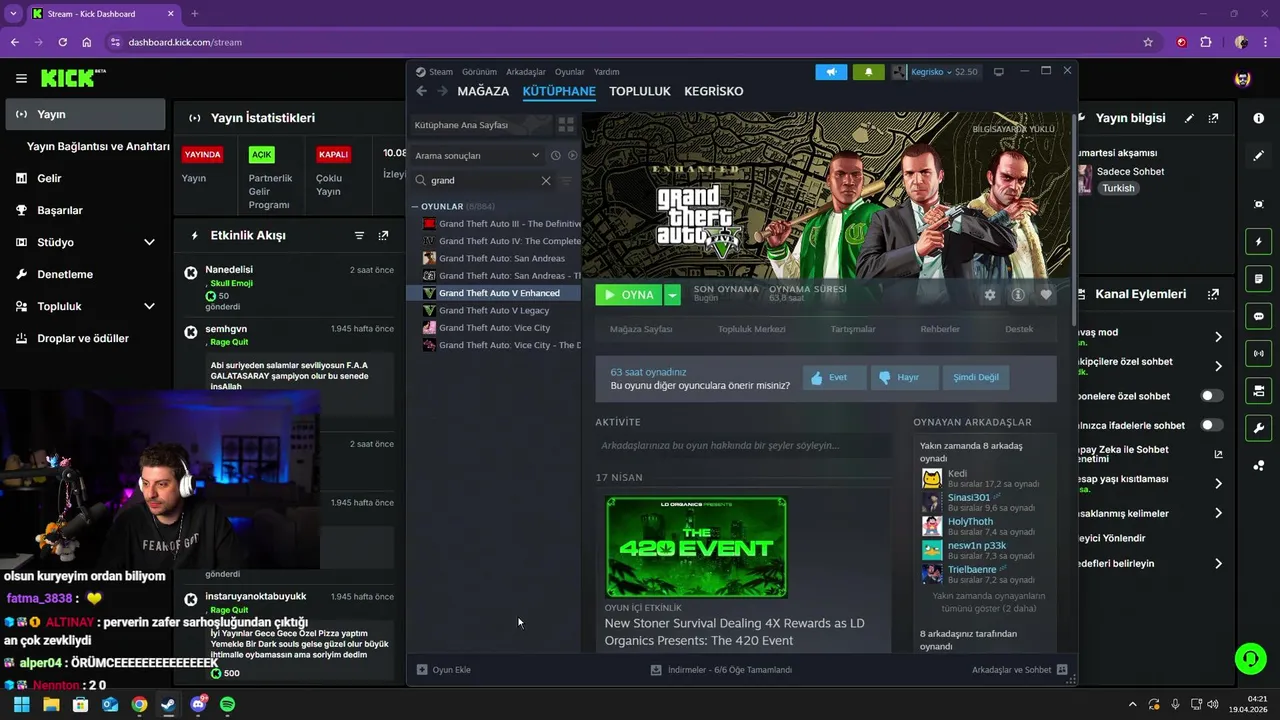Image resolution: width=1280 pixels, height=720 pixels.
Task: Toggle abonelere özel sohbet switch
Action: pyautogui.click(x=1211, y=396)
